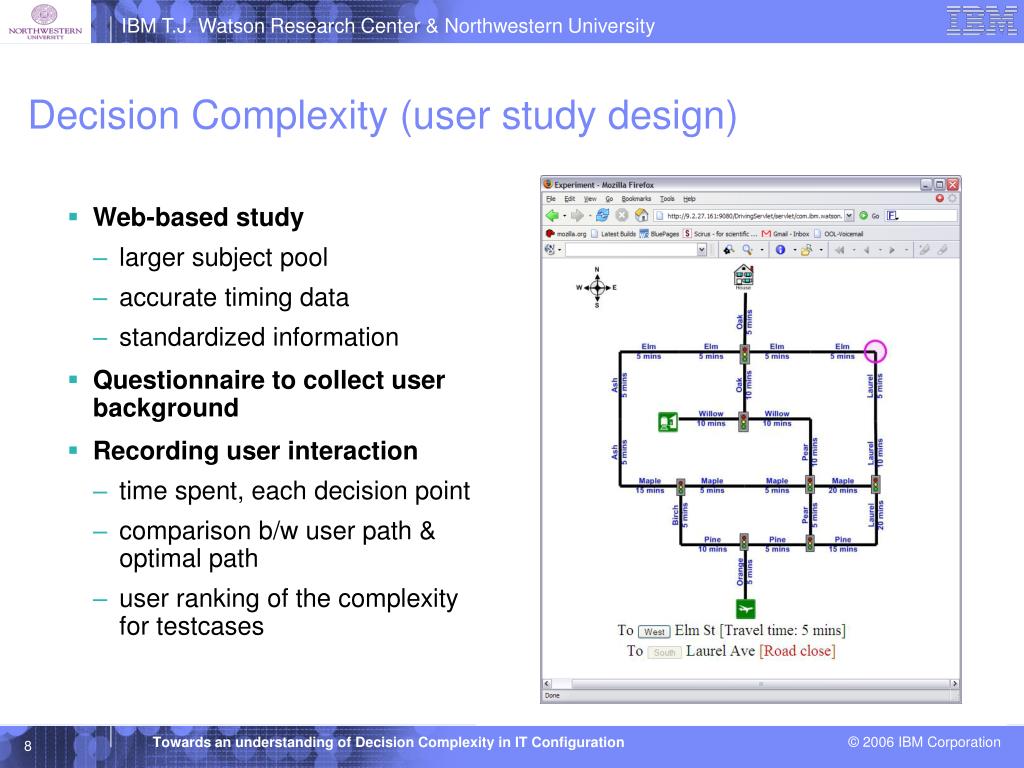The width and height of the screenshot is (1024, 768).
Task: Click the traffic light at Pine and Orange
Action: coord(744,542)
